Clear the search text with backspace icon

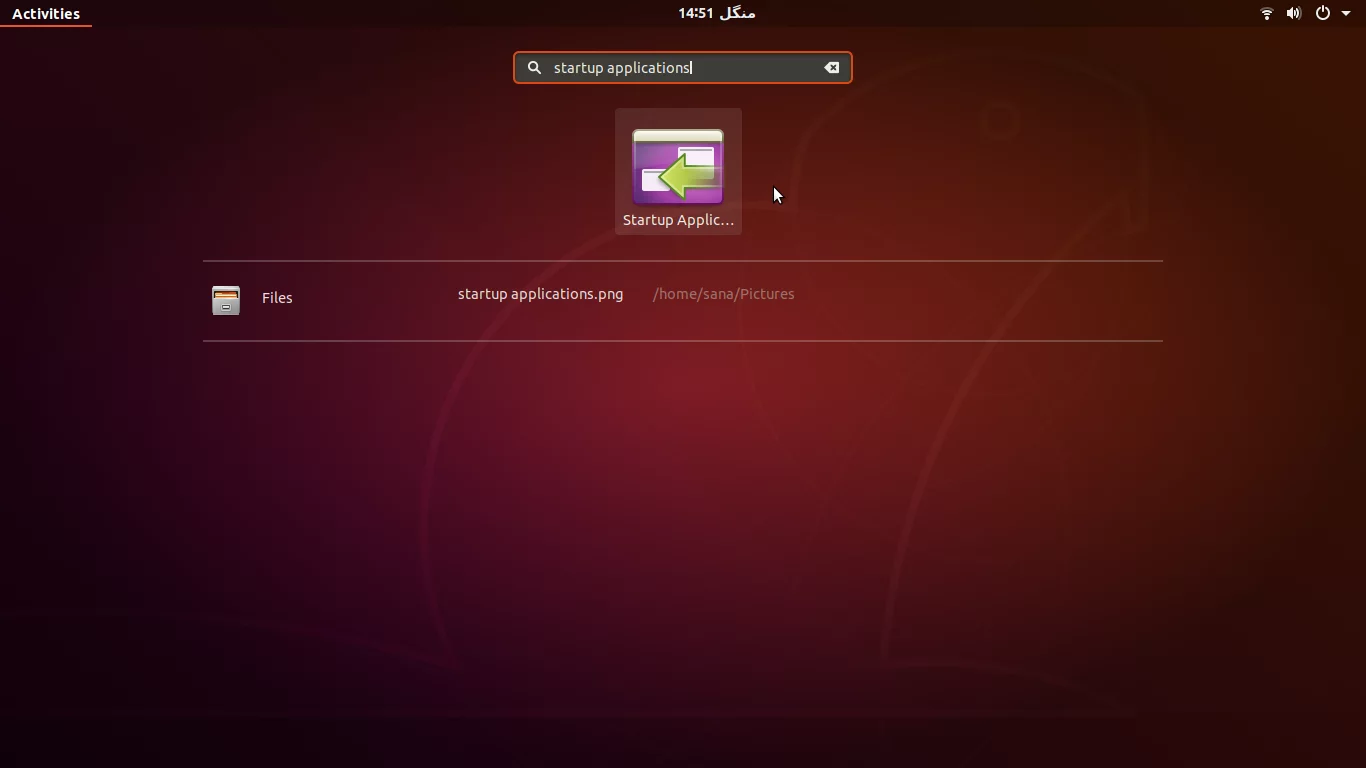[831, 68]
